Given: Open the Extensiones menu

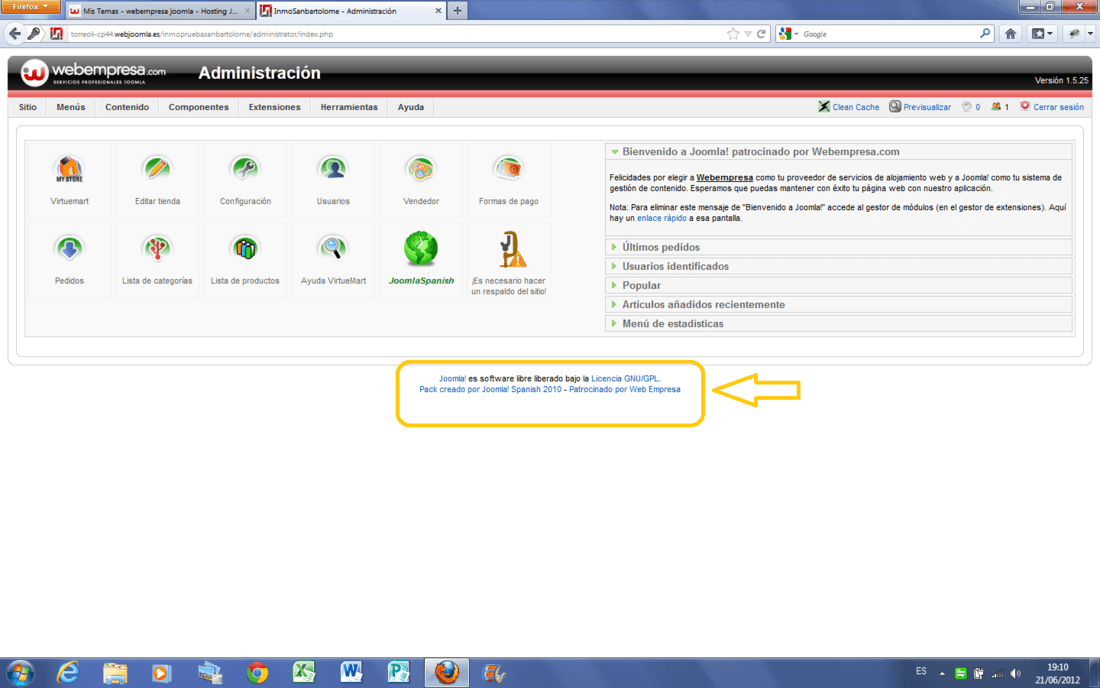Looking at the screenshot, I should pyautogui.click(x=274, y=107).
